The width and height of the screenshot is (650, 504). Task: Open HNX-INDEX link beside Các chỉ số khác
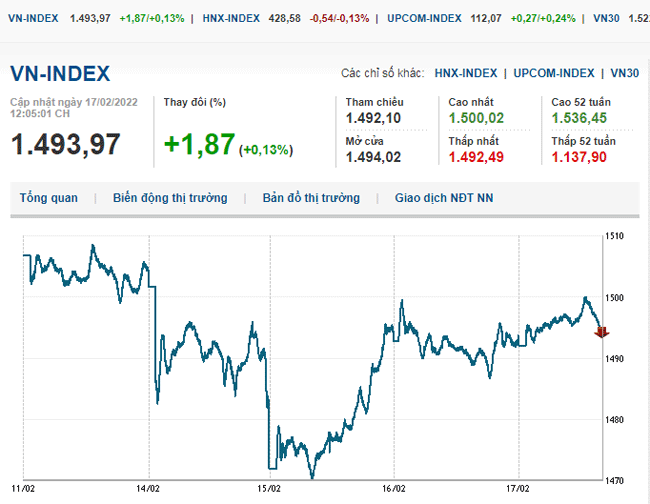465,73
